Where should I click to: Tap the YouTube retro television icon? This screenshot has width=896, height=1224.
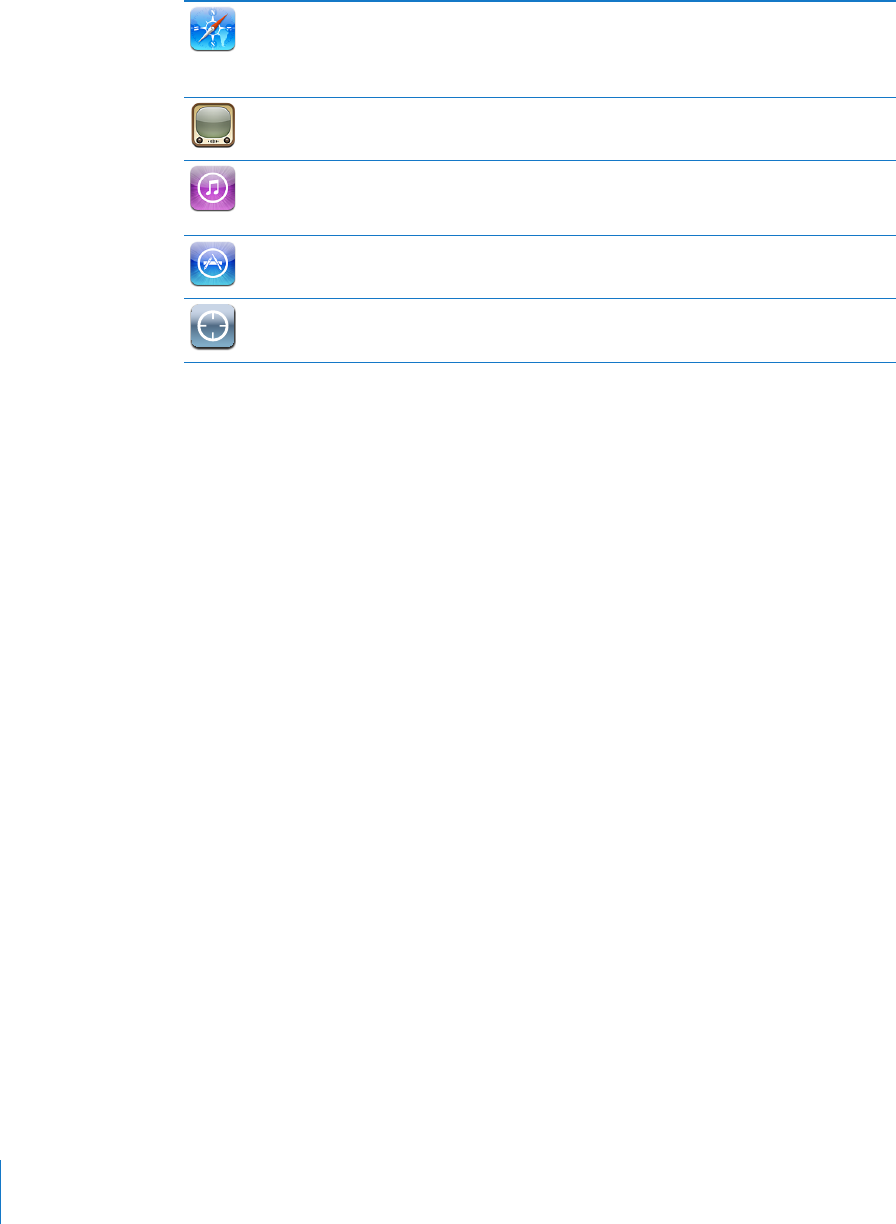point(212,127)
